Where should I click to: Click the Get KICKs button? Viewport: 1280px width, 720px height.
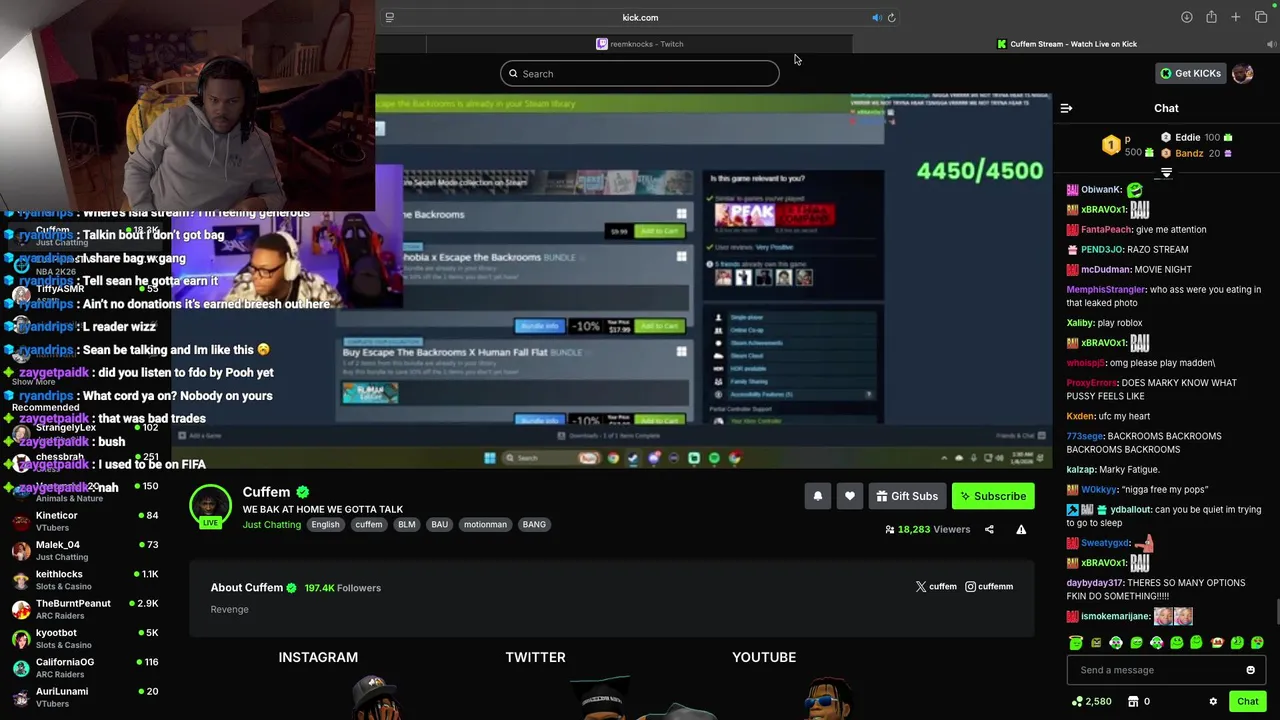pos(1190,73)
